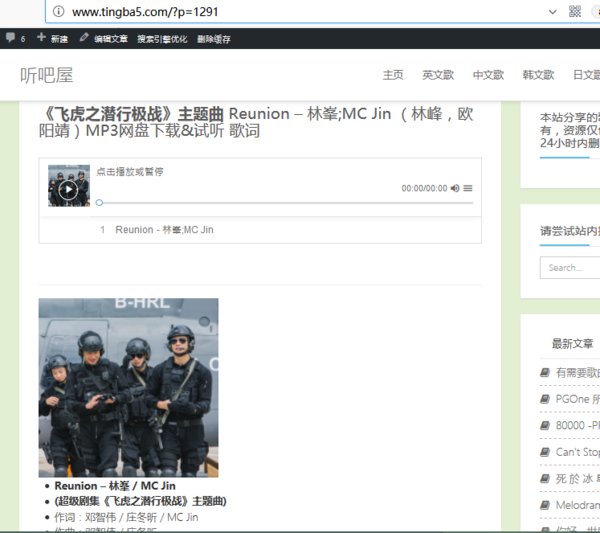This screenshot has height=533, width=600.
Task: Click the book icon beside Can't Stop article
Action: coord(545,452)
